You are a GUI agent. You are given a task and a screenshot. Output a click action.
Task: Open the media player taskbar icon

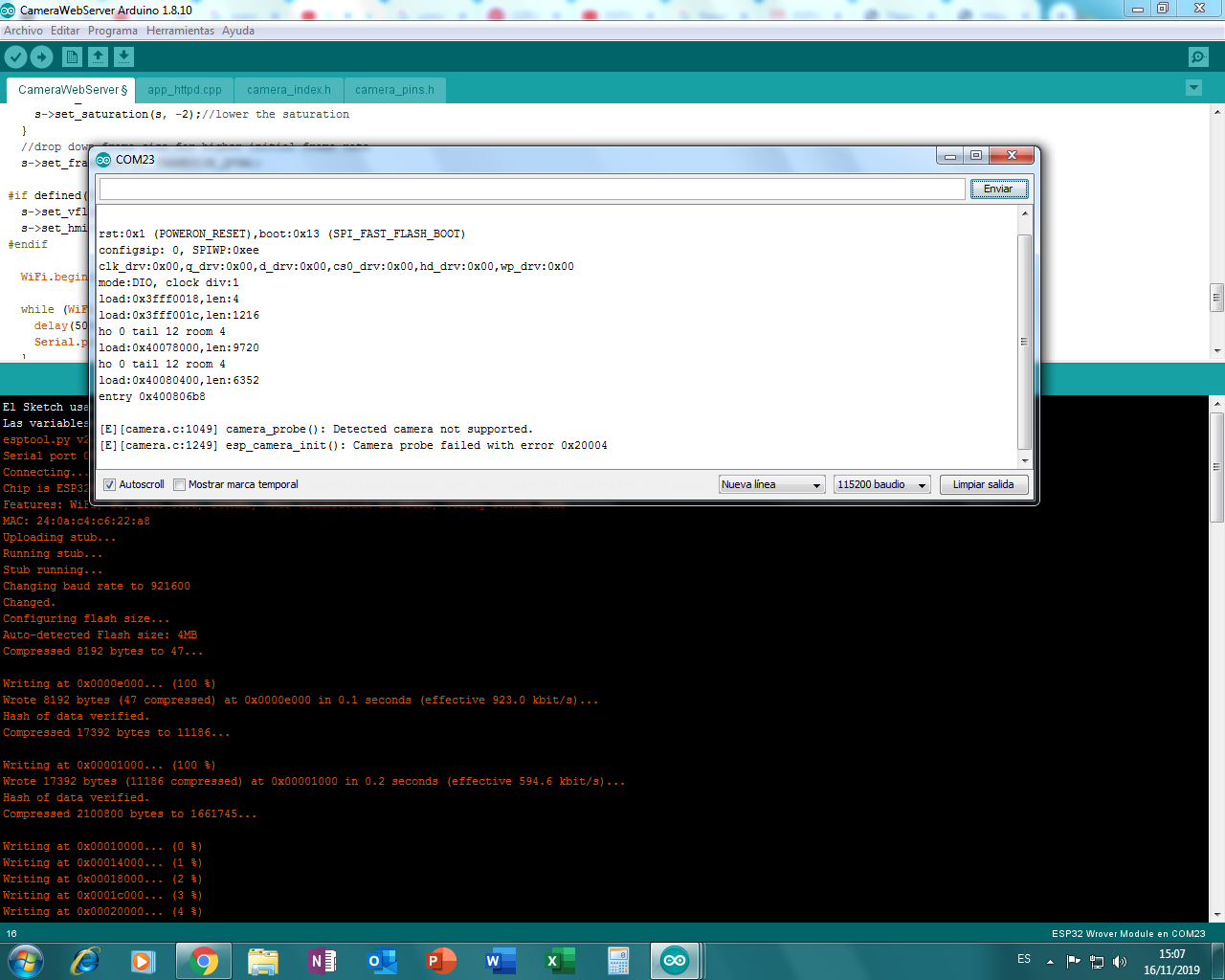click(x=144, y=961)
